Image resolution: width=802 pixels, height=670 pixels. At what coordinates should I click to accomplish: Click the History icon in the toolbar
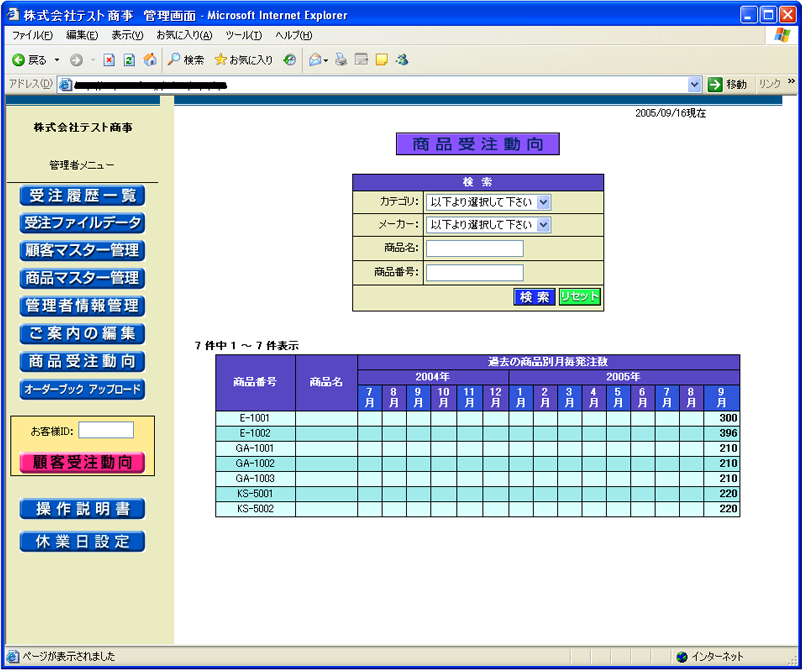(290, 60)
